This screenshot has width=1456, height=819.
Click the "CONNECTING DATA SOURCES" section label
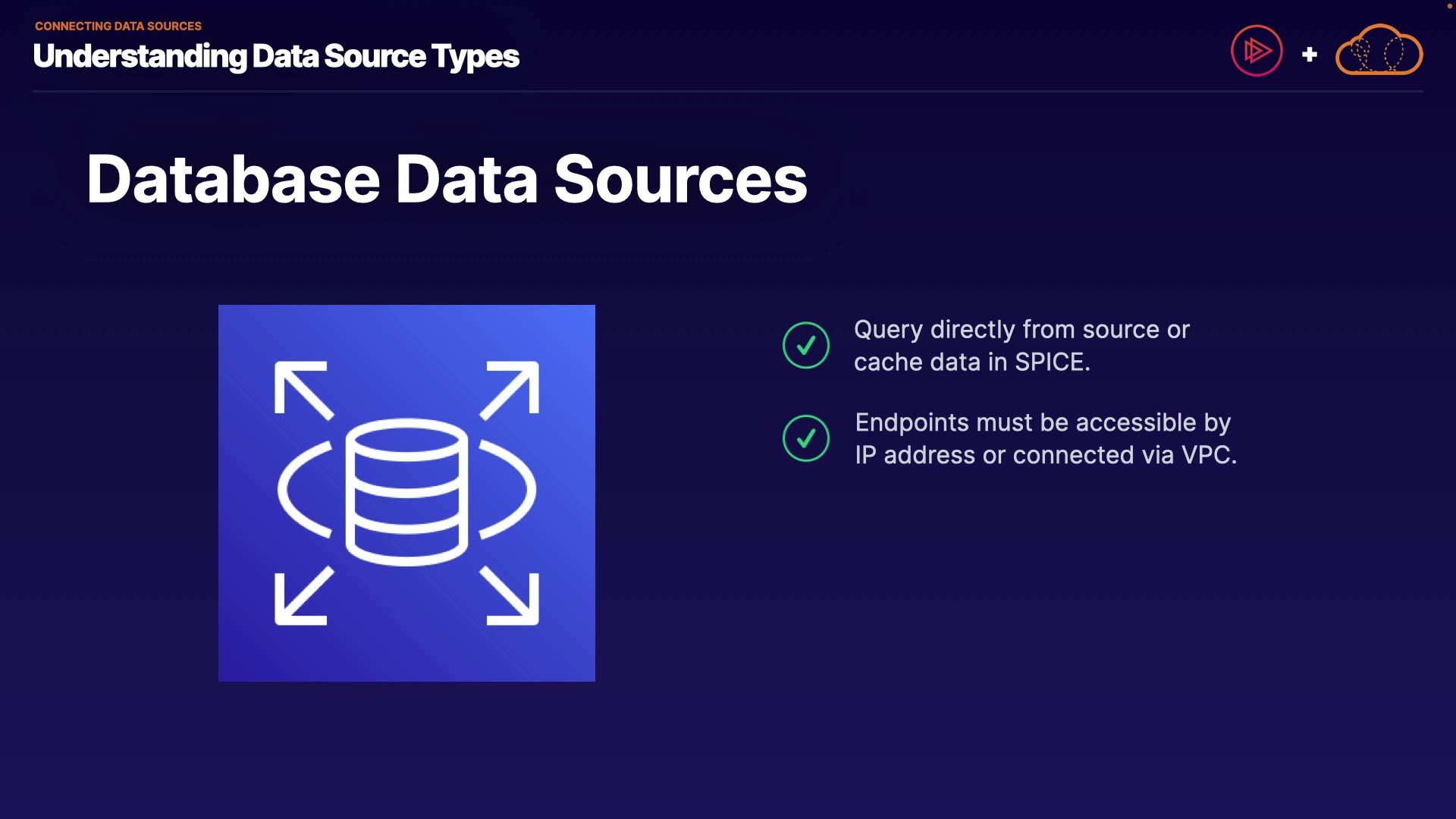coord(118,26)
